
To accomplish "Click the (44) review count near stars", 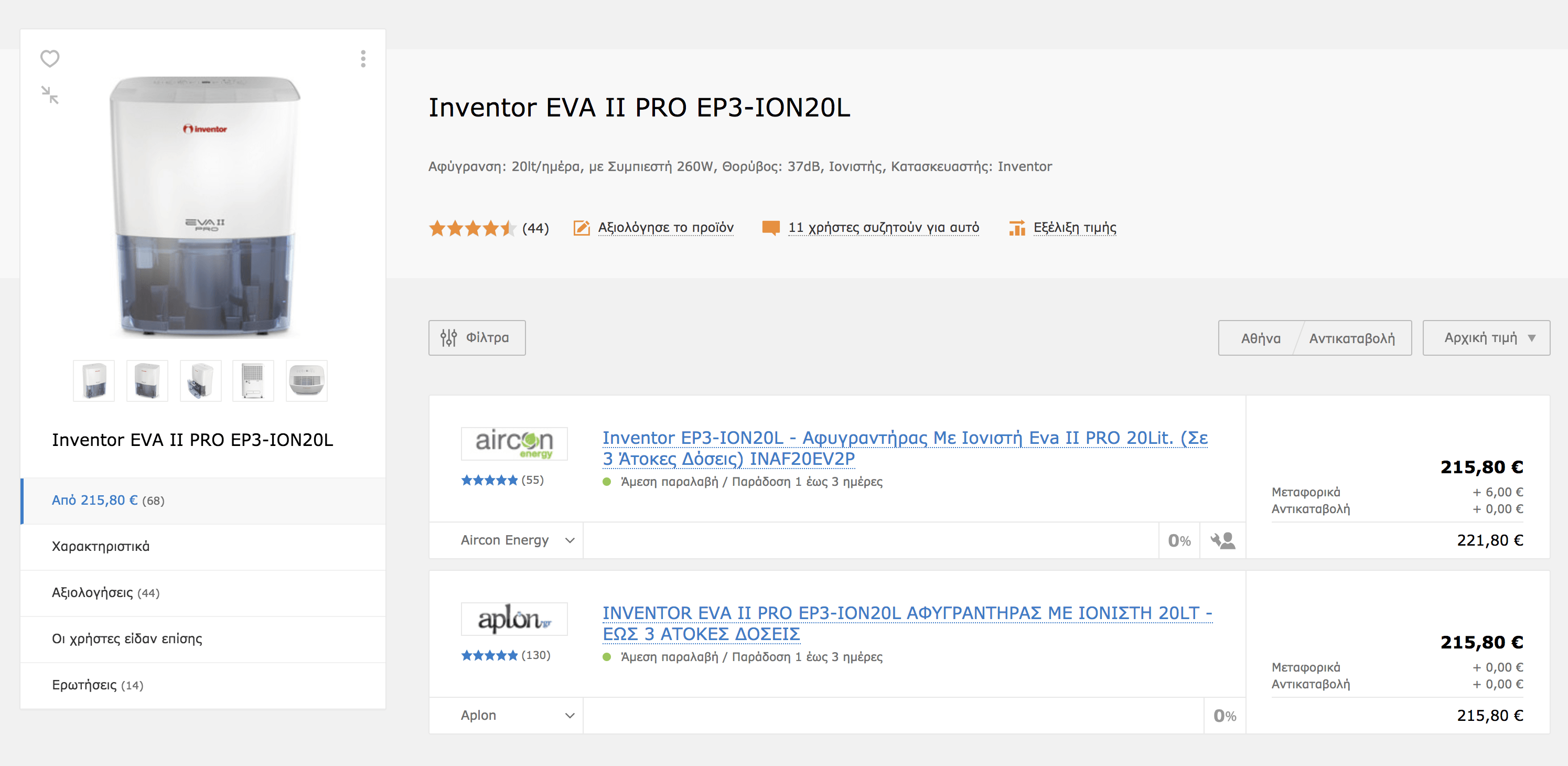I will tap(535, 228).
